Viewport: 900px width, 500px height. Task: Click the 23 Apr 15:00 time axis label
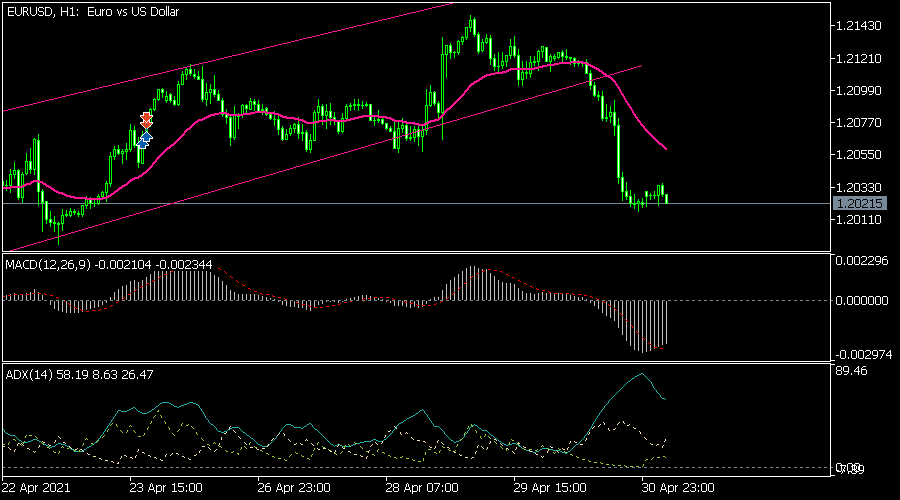pos(166,488)
